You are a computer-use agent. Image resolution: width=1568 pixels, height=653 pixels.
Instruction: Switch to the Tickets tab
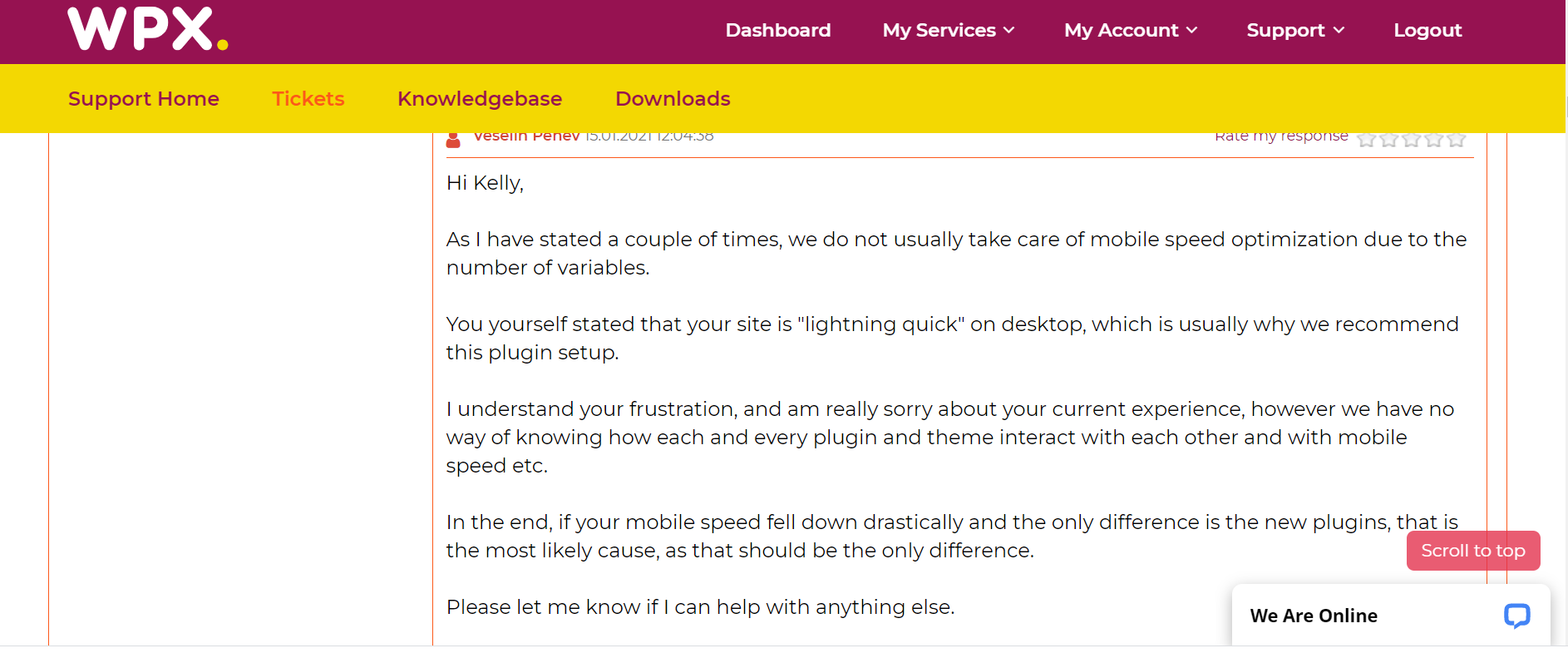pyautogui.click(x=308, y=98)
